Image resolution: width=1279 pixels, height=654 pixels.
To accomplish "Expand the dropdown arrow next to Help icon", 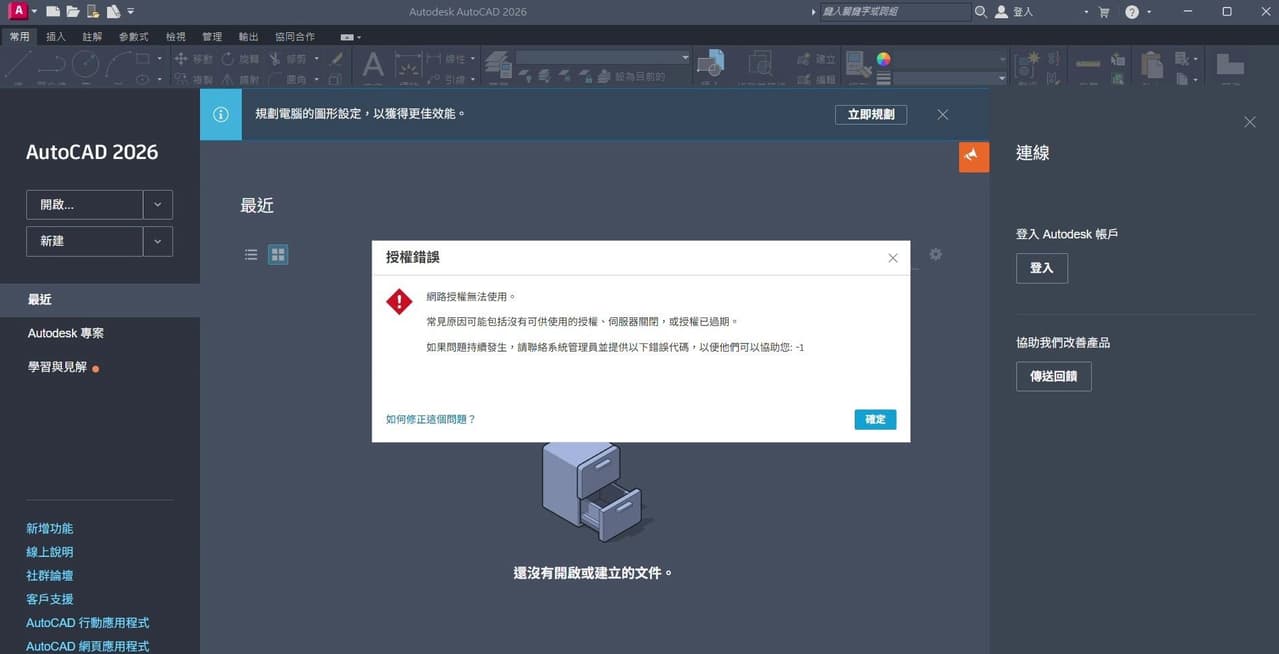I will pyautogui.click(x=1149, y=12).
